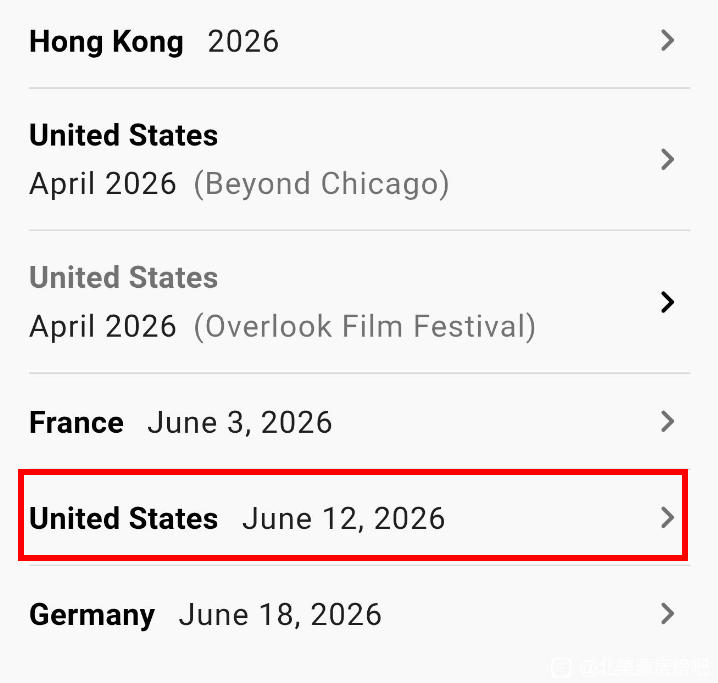Click United States label above Beyond Chicago
This screenshot has height=683, width=718.
(123, 135)
